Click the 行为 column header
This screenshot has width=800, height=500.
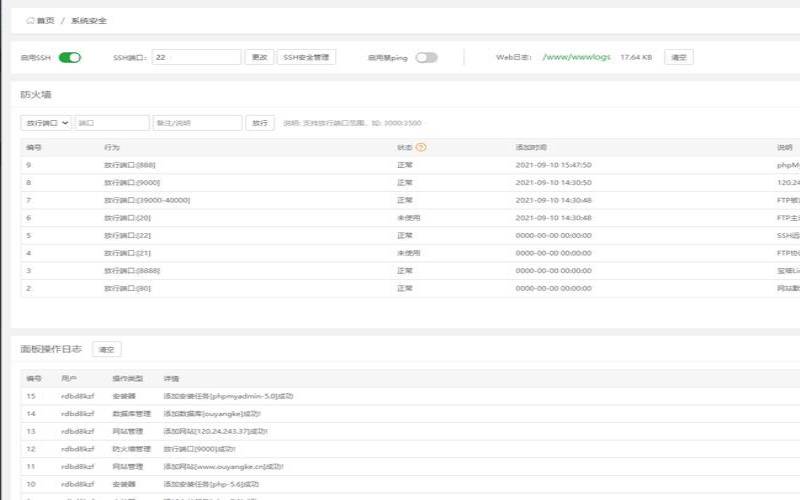112,147
